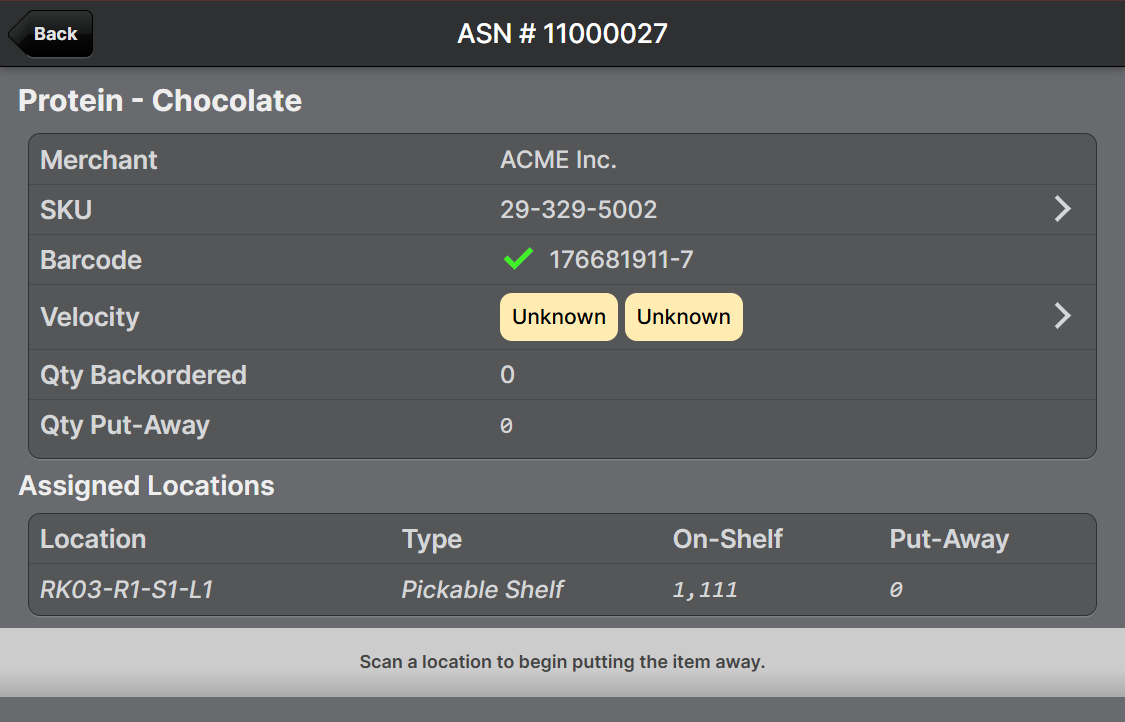Select the second Unknown velocity badge

(x=683, y=317)
